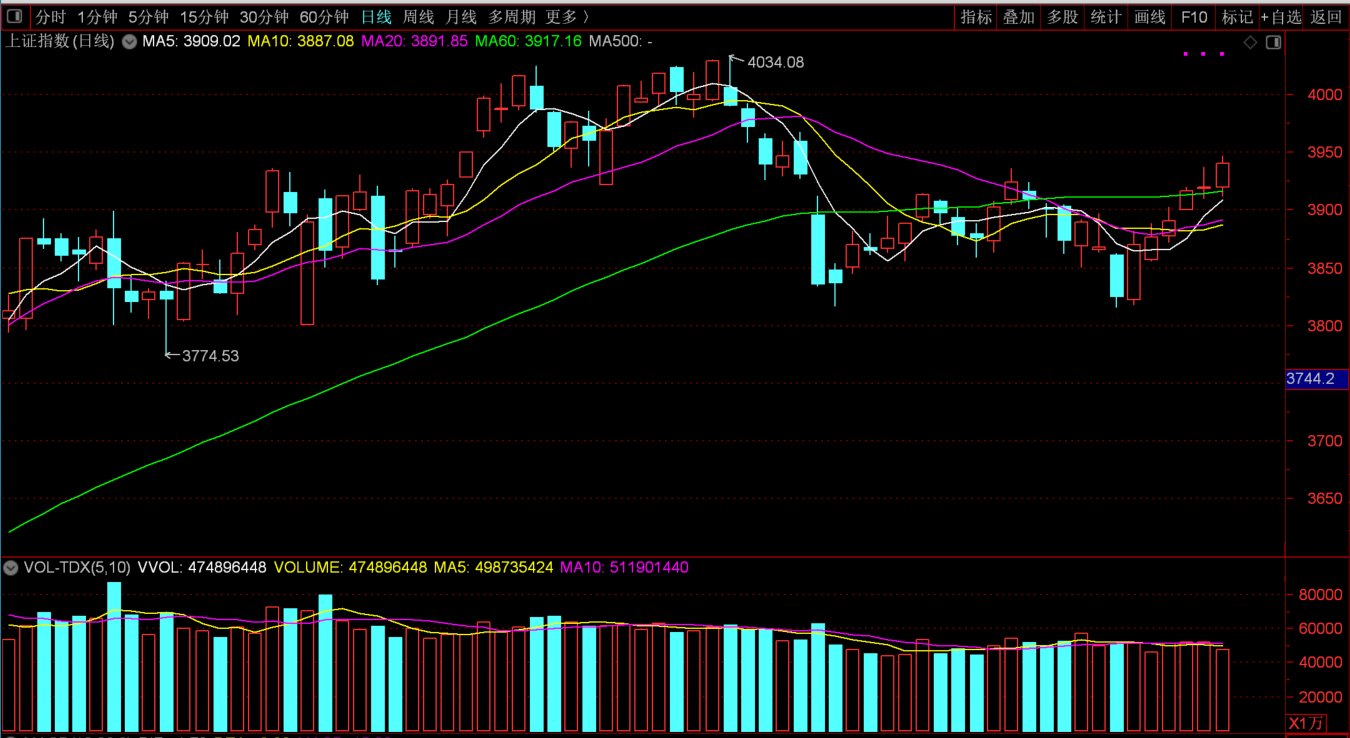The image size is (1350, 738).
Task: Select the 60分钟 period tab
Action: (324, 17)
